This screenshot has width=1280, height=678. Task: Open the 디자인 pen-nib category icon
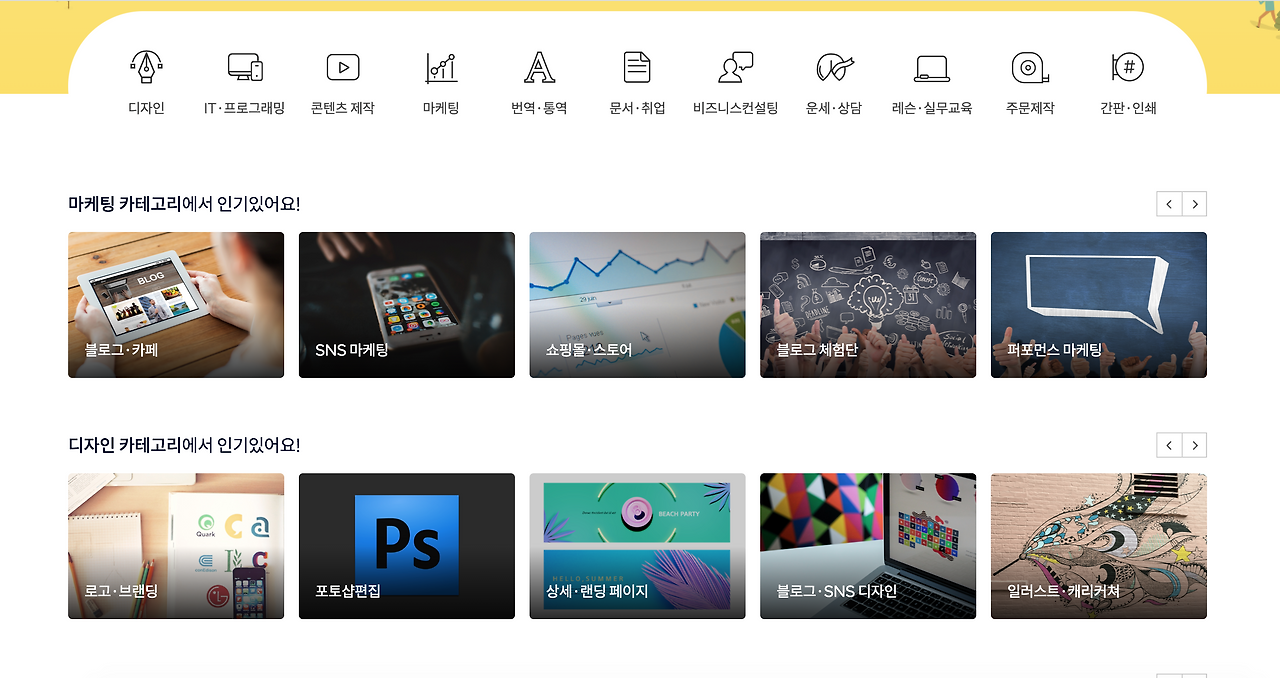[x=146, y=67]
